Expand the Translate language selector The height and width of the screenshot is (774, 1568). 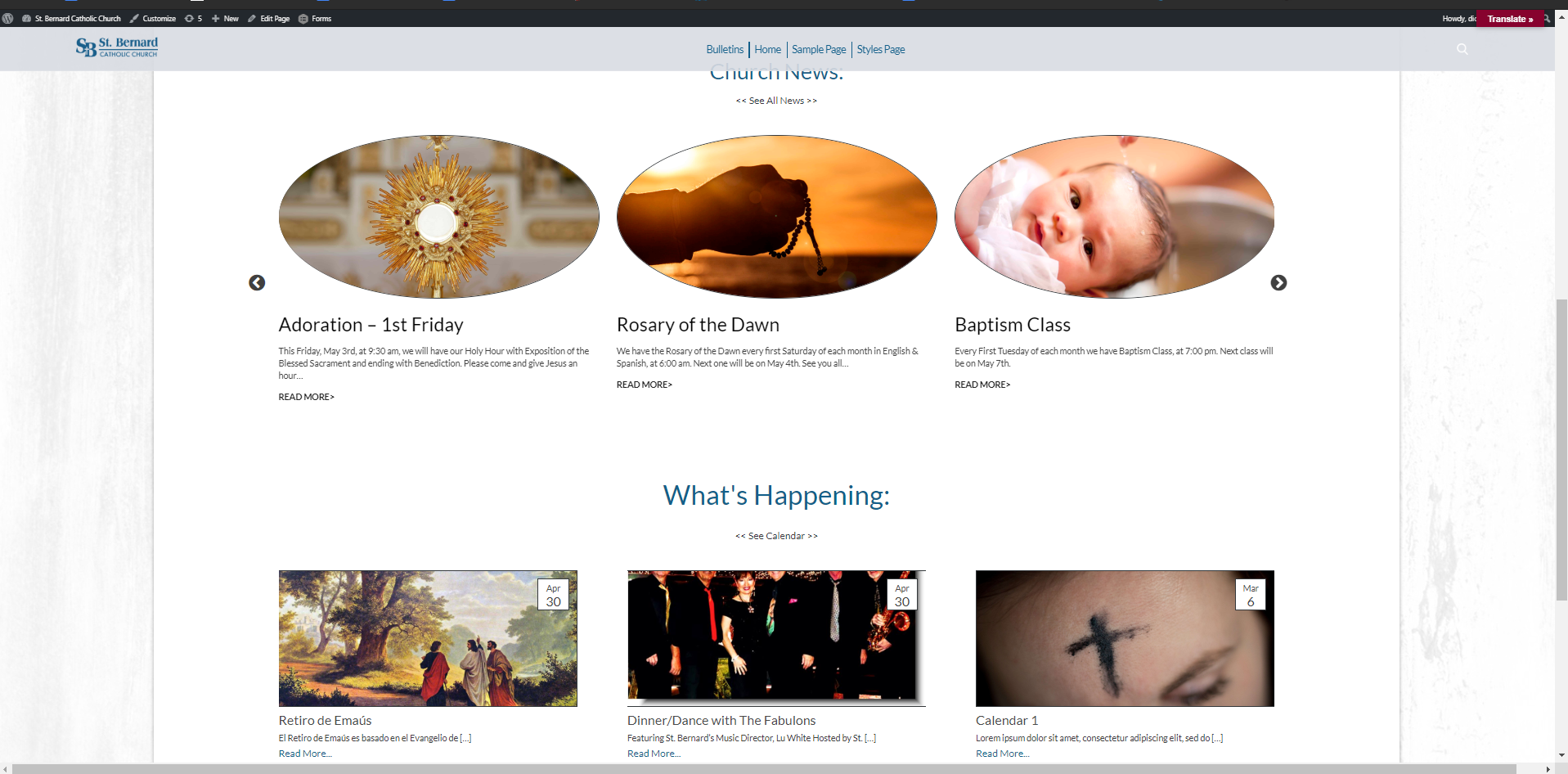coord(1509,19)
